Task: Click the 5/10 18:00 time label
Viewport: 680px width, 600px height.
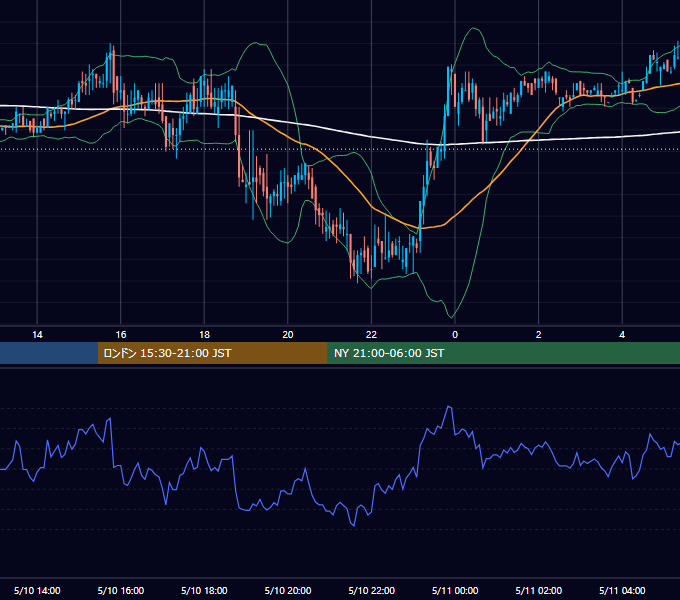Action: pos(204,590)
